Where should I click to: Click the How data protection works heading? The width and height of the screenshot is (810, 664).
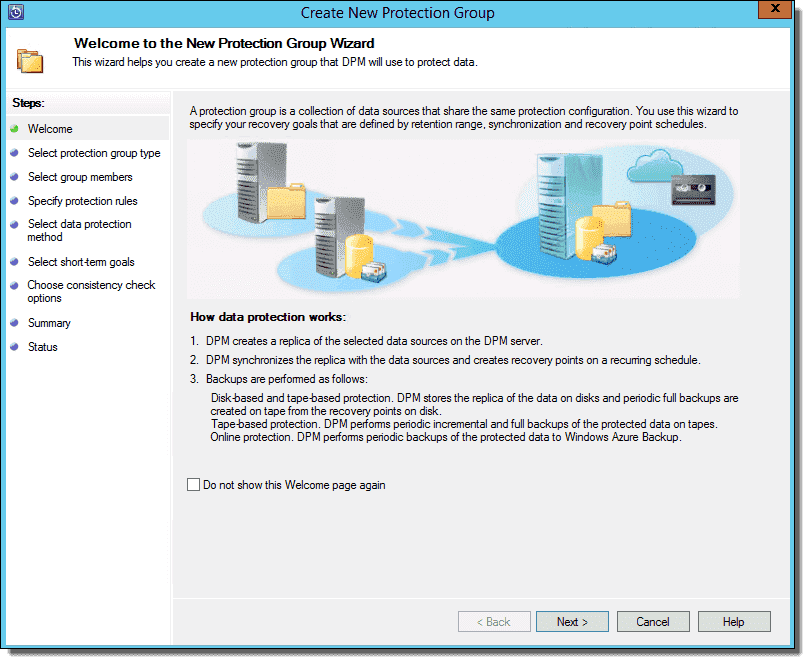pyautogui.click(x=268, y=317)
